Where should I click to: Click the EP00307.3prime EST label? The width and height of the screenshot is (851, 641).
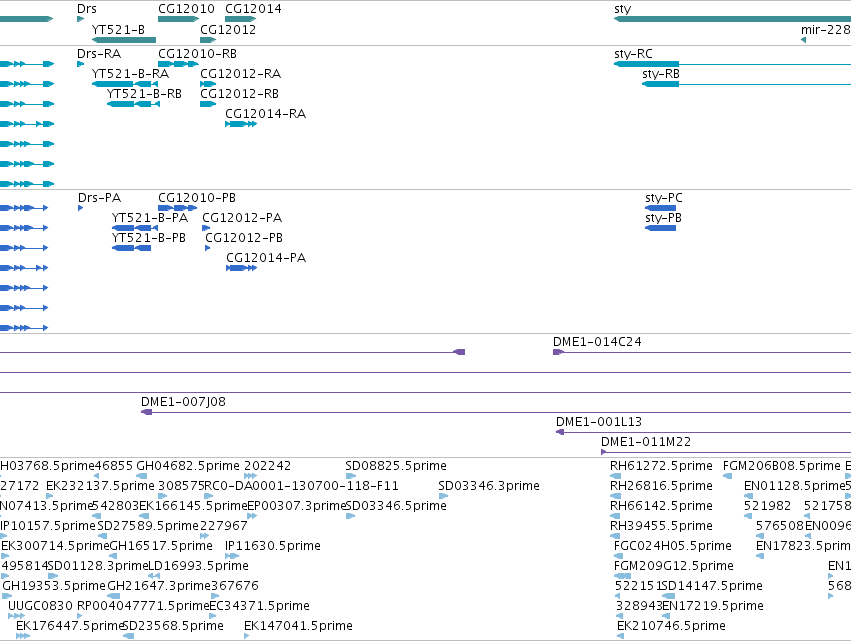pyautogui.click(x=296, y=506)
